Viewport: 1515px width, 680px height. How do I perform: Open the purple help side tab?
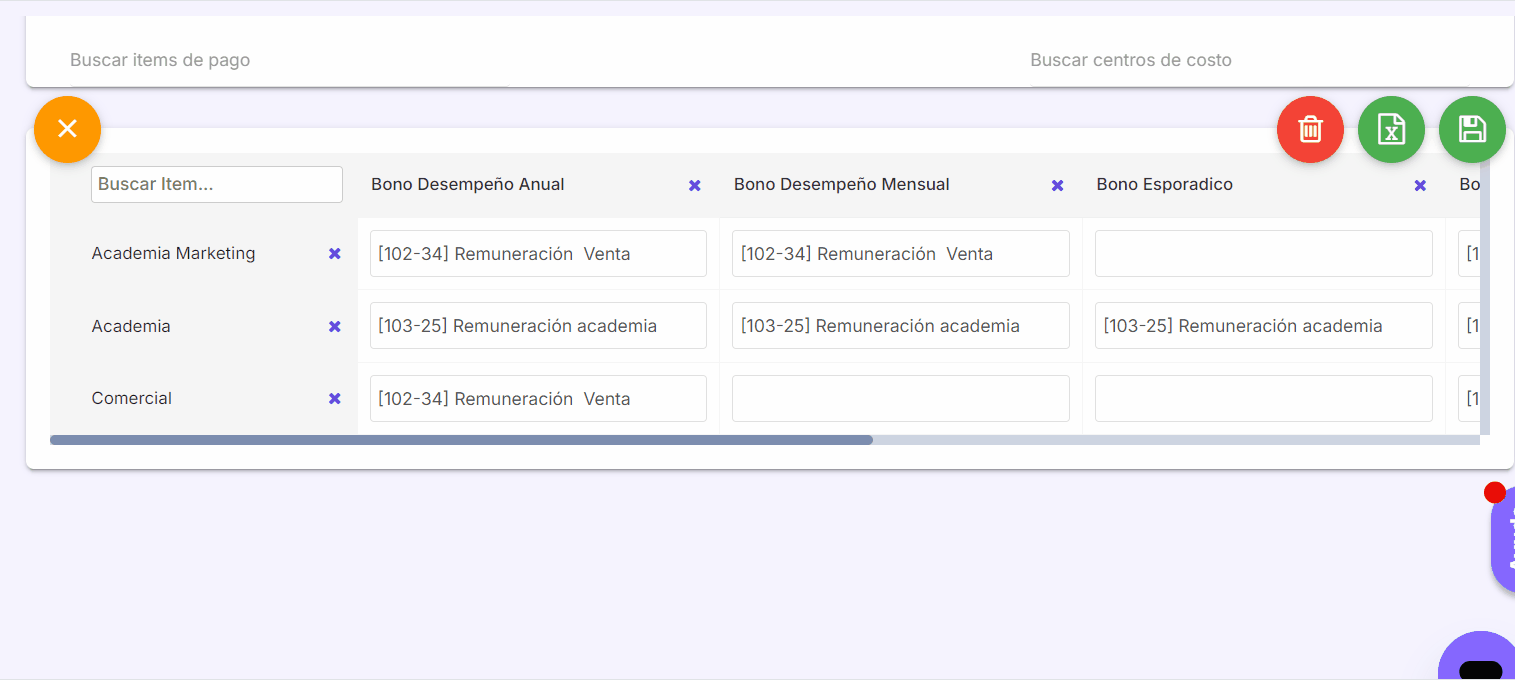point(1503,540)
